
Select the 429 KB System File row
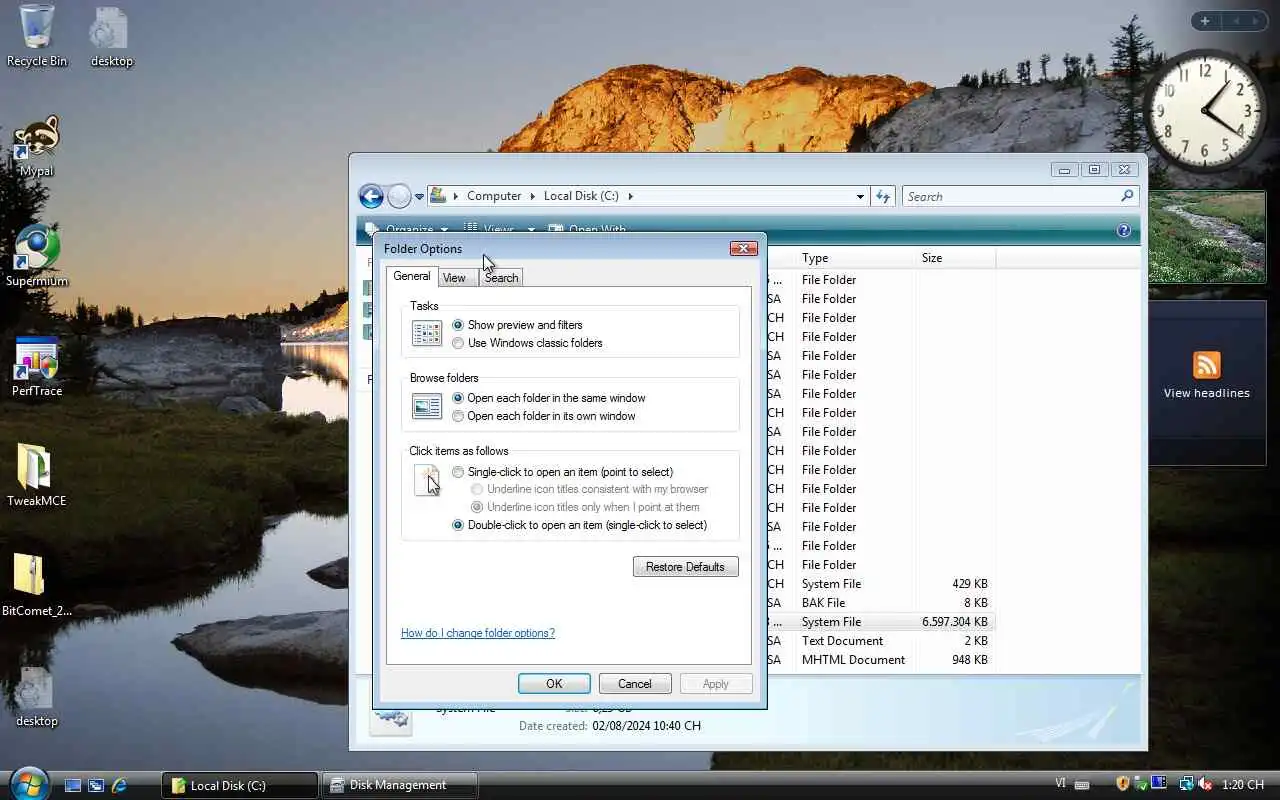click(x=880, y=584)
